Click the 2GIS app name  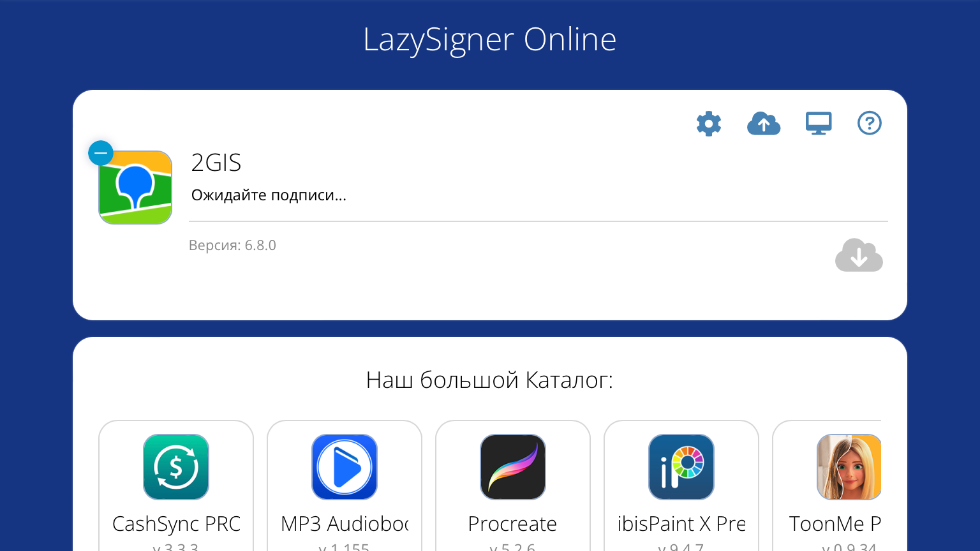[x=216, y=163]
